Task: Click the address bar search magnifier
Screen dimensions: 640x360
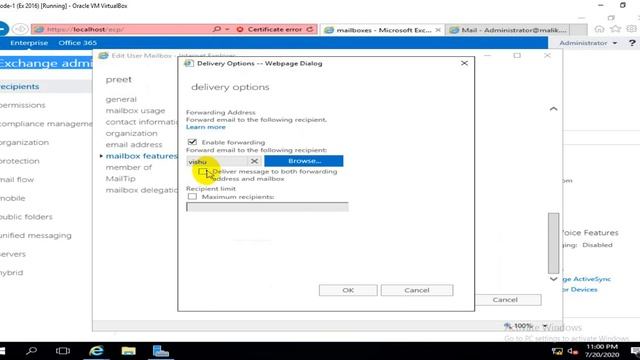Action: point(217,29)
